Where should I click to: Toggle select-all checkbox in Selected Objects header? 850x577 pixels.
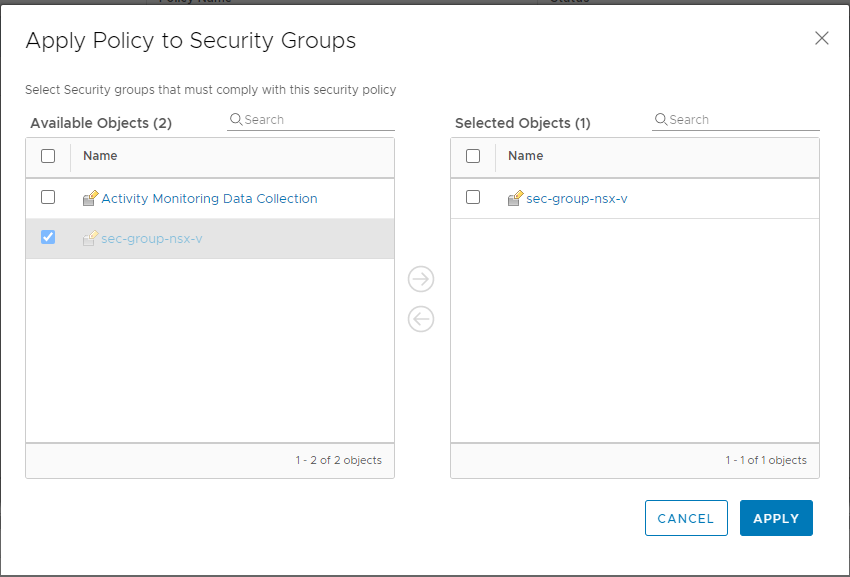(473, 156)
